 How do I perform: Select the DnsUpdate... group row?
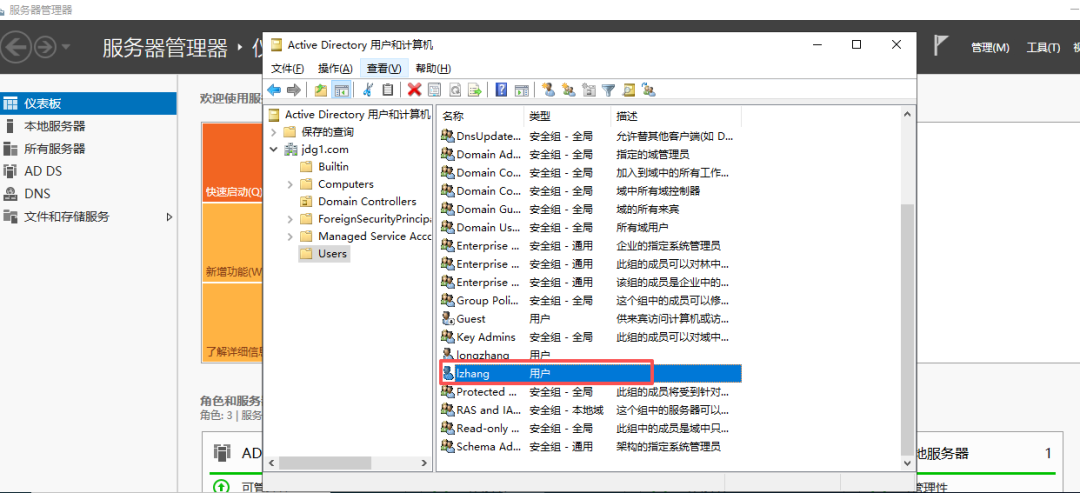(x=590, y=136)
